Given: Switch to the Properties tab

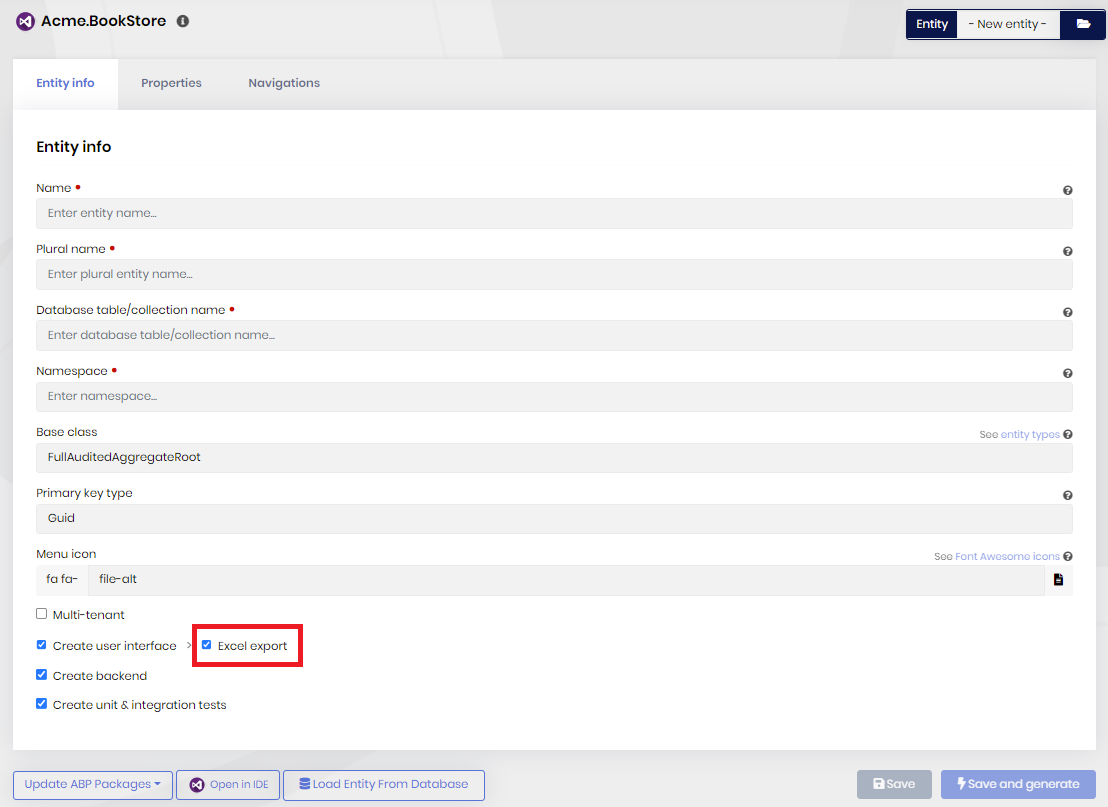Looking at the screenshot, I should pyautogui.click(x=171, y=83).
